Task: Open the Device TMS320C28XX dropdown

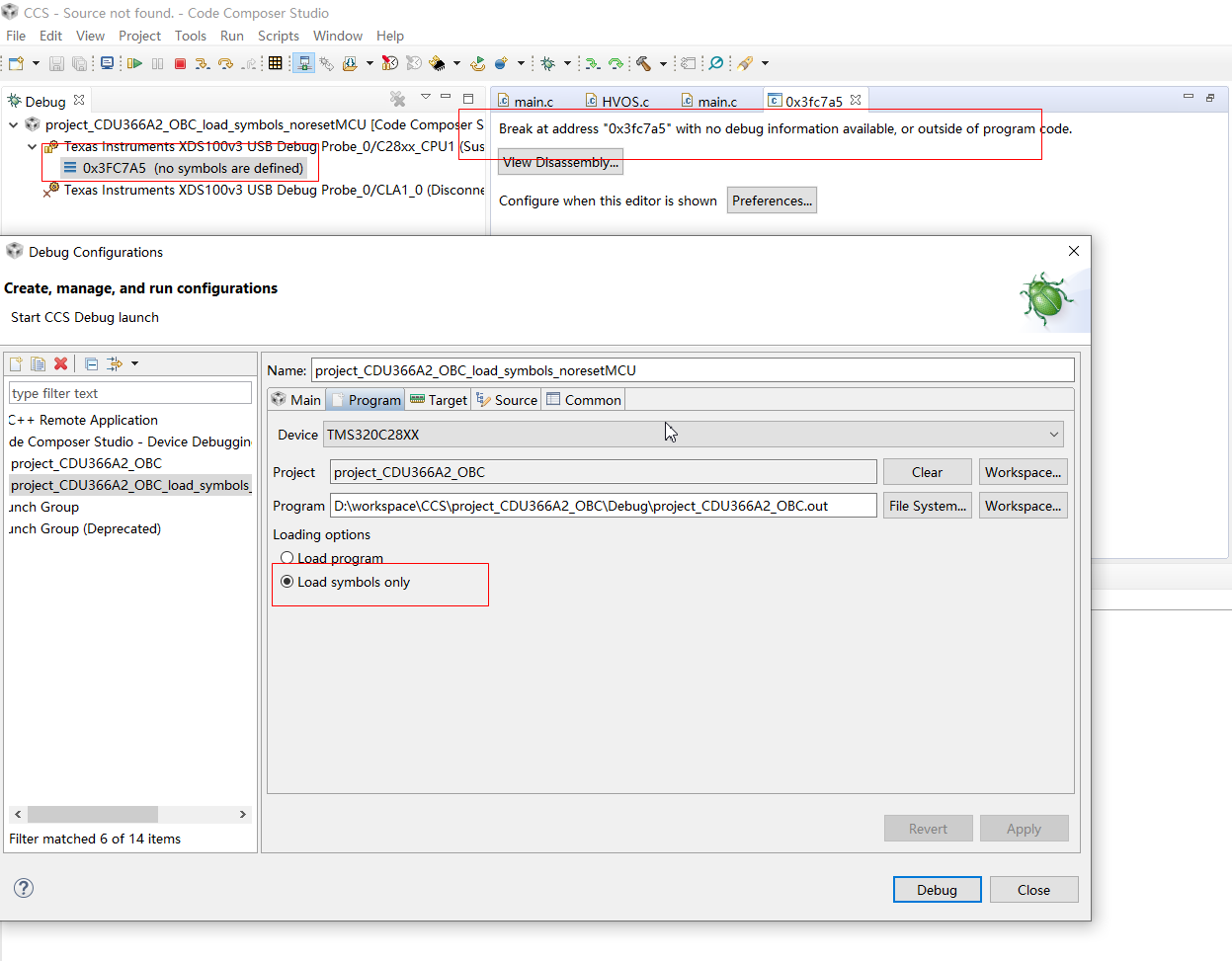Action: (x=695, y=435)
